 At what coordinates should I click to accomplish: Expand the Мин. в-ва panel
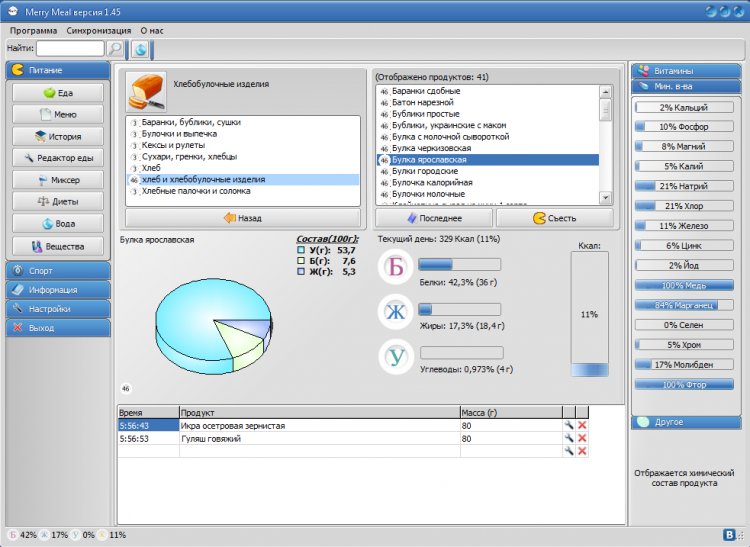click(686, 87)
